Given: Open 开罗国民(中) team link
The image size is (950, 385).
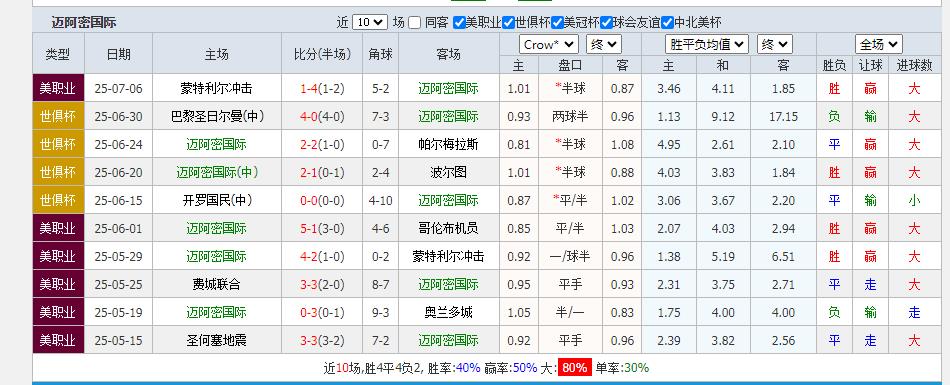Looking at the screenshot, I should point(218,200).
